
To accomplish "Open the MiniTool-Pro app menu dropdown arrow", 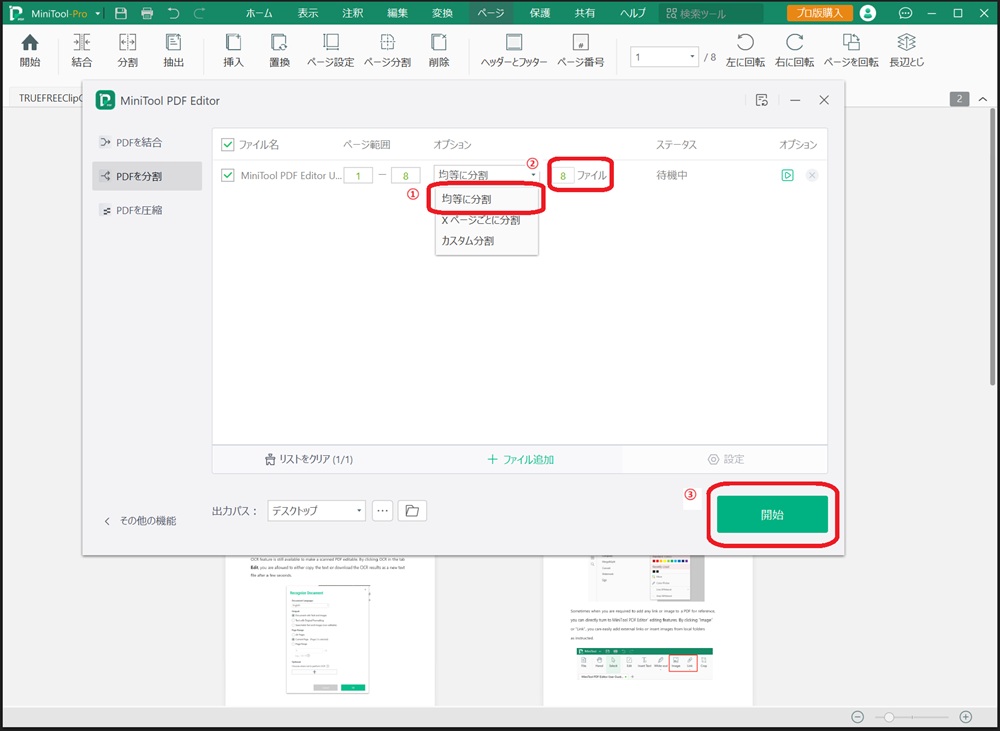I will (x=98, y=13).
